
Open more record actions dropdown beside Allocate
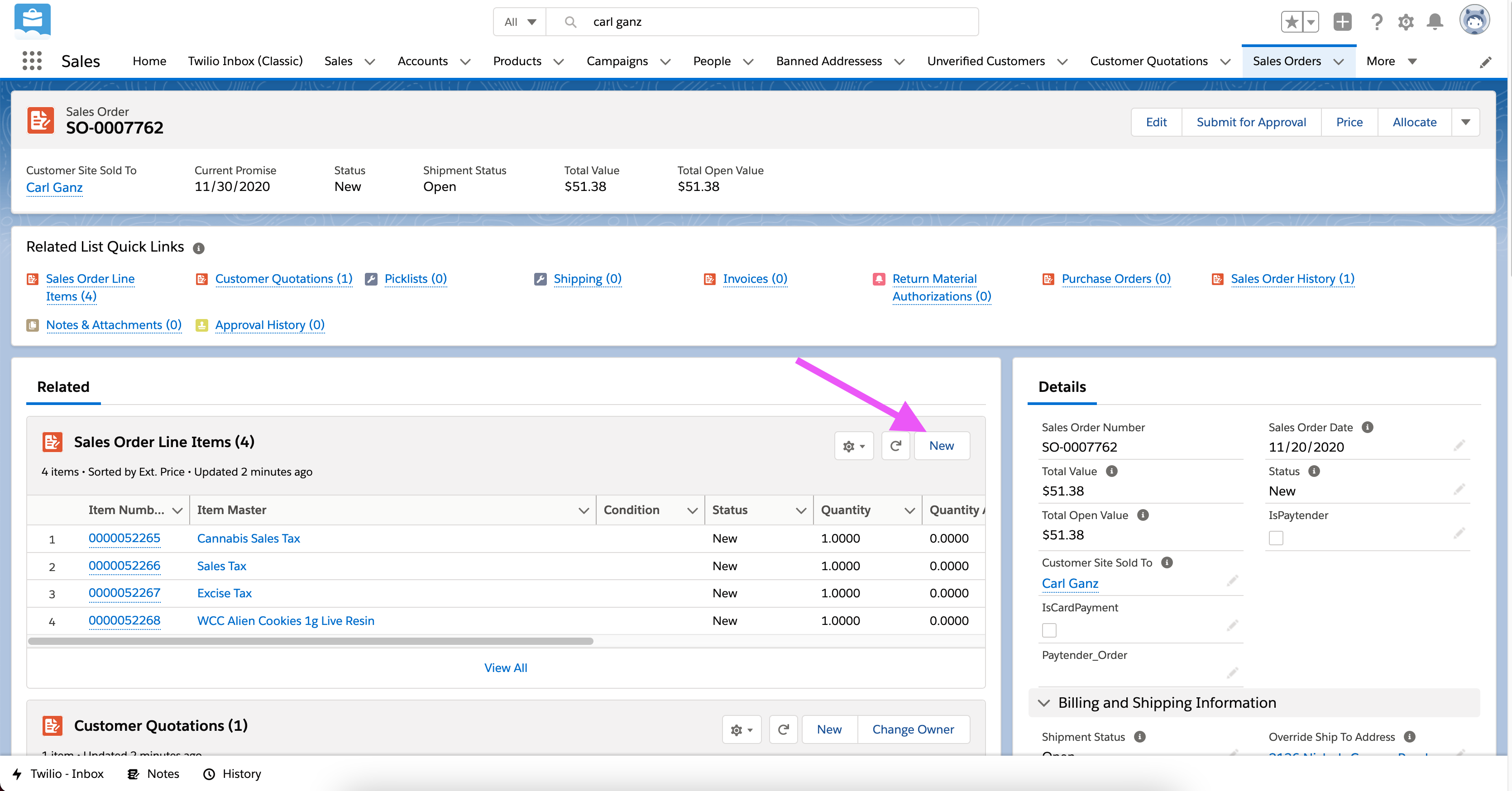(1466, 122)
